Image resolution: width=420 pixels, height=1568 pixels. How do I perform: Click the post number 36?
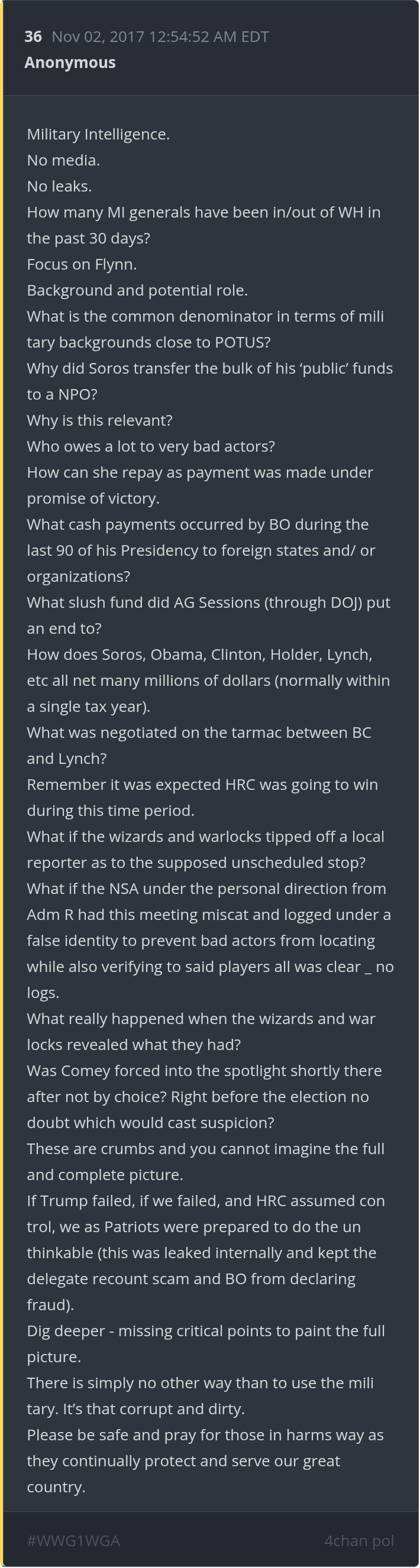click(33, 37)
